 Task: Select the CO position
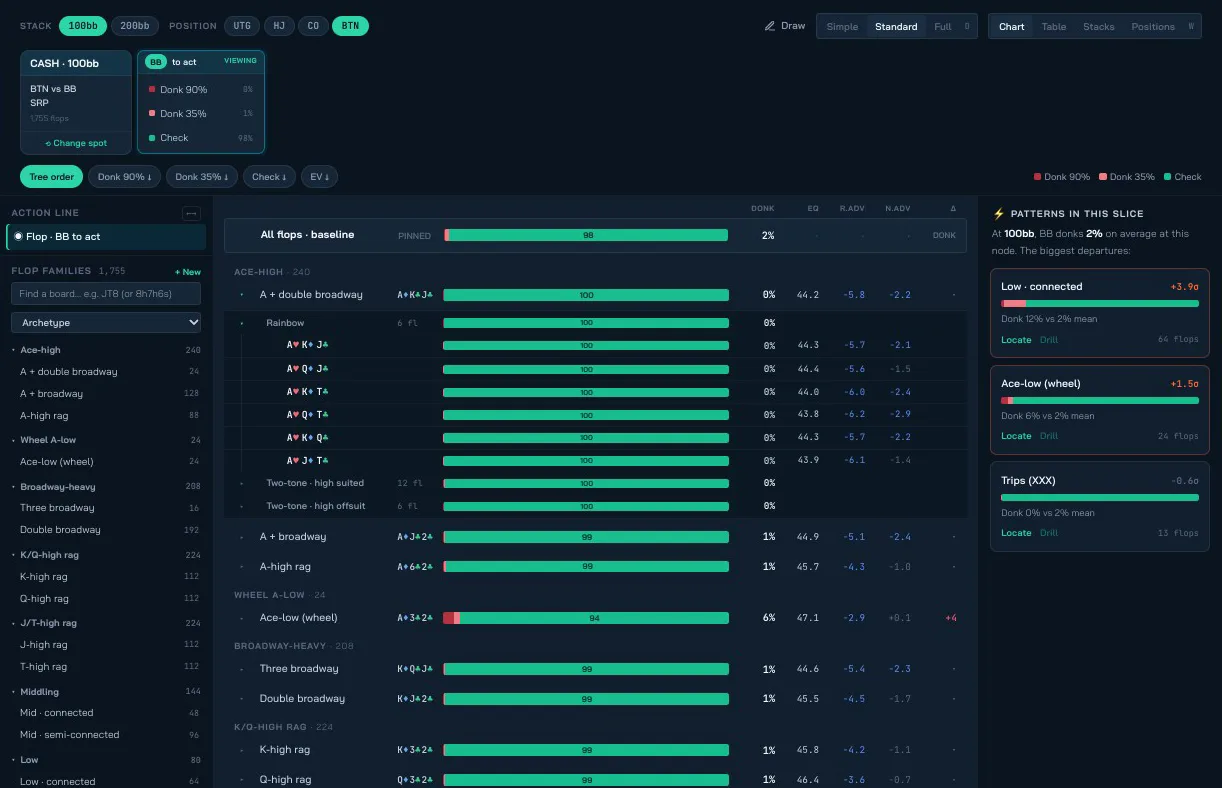(313, 26)
